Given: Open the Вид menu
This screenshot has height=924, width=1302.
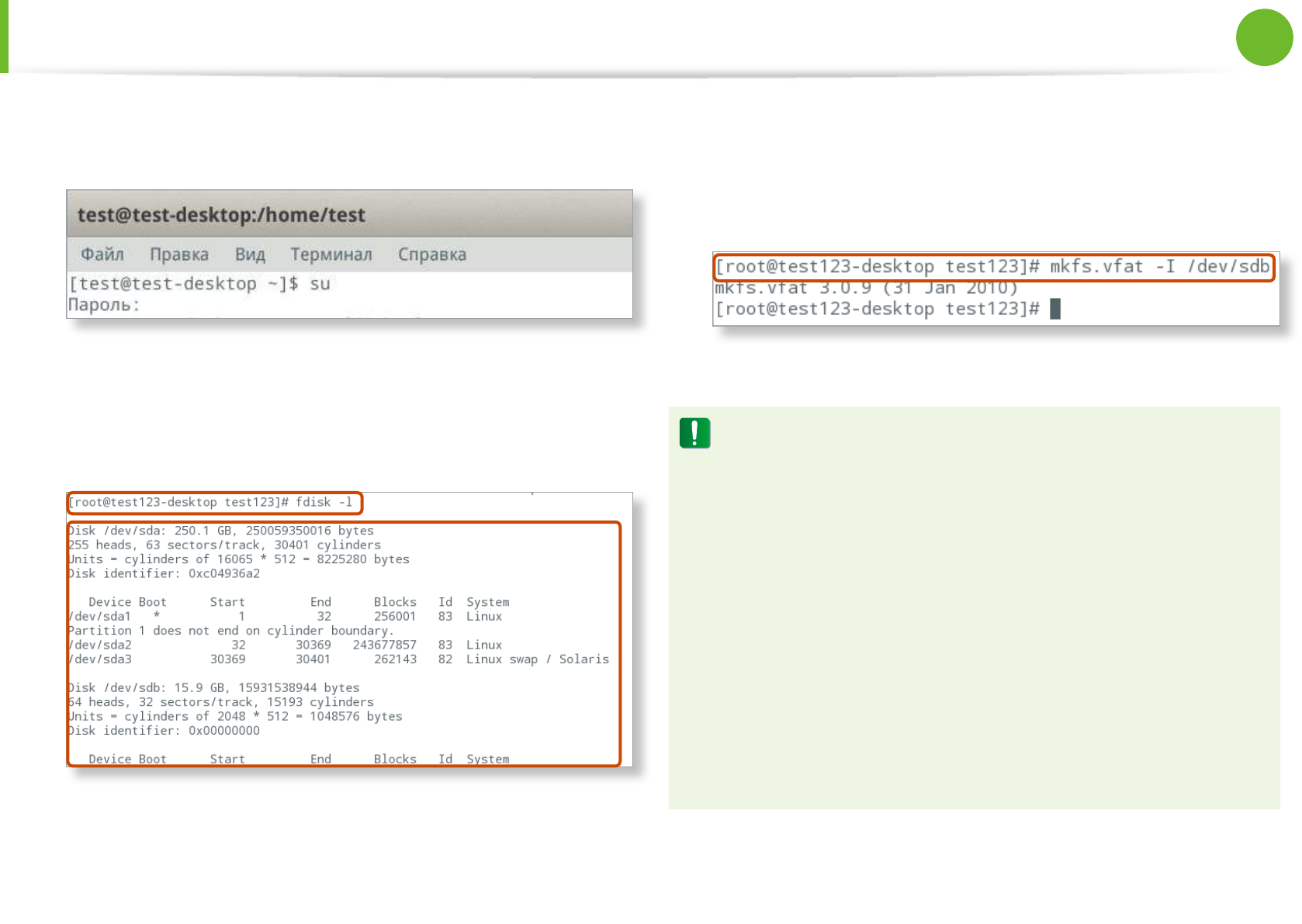Looking at the screenshot, I should click(x=250, y=254).
